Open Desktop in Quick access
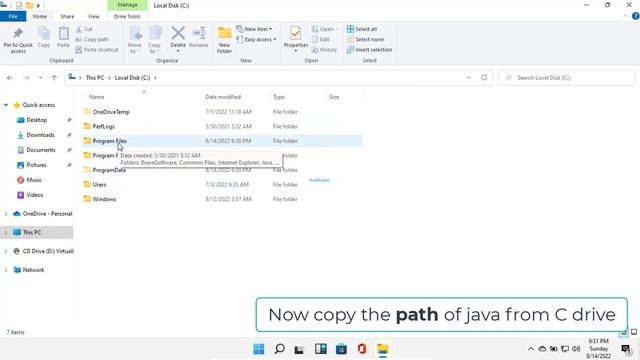 [36, 120]
